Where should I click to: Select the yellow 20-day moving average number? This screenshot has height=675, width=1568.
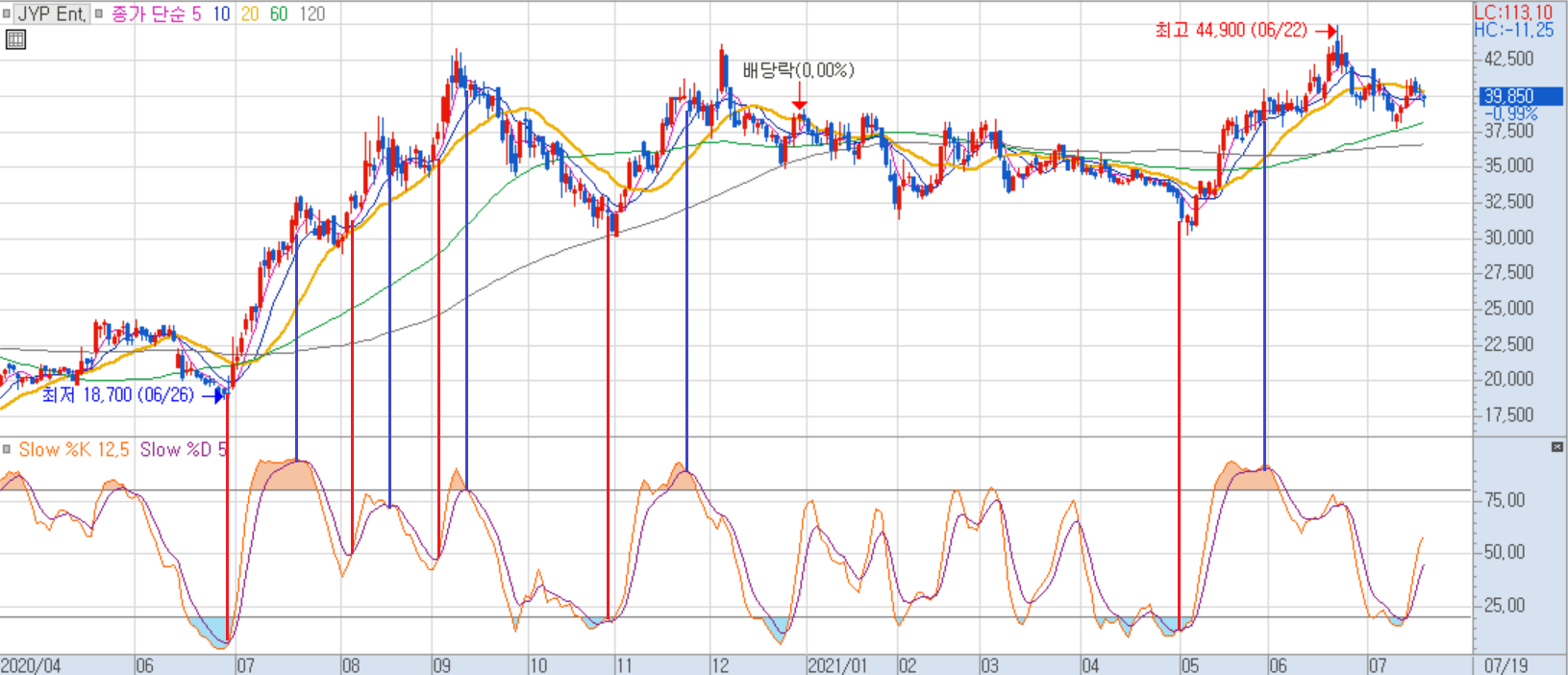[x=250, y=14]
